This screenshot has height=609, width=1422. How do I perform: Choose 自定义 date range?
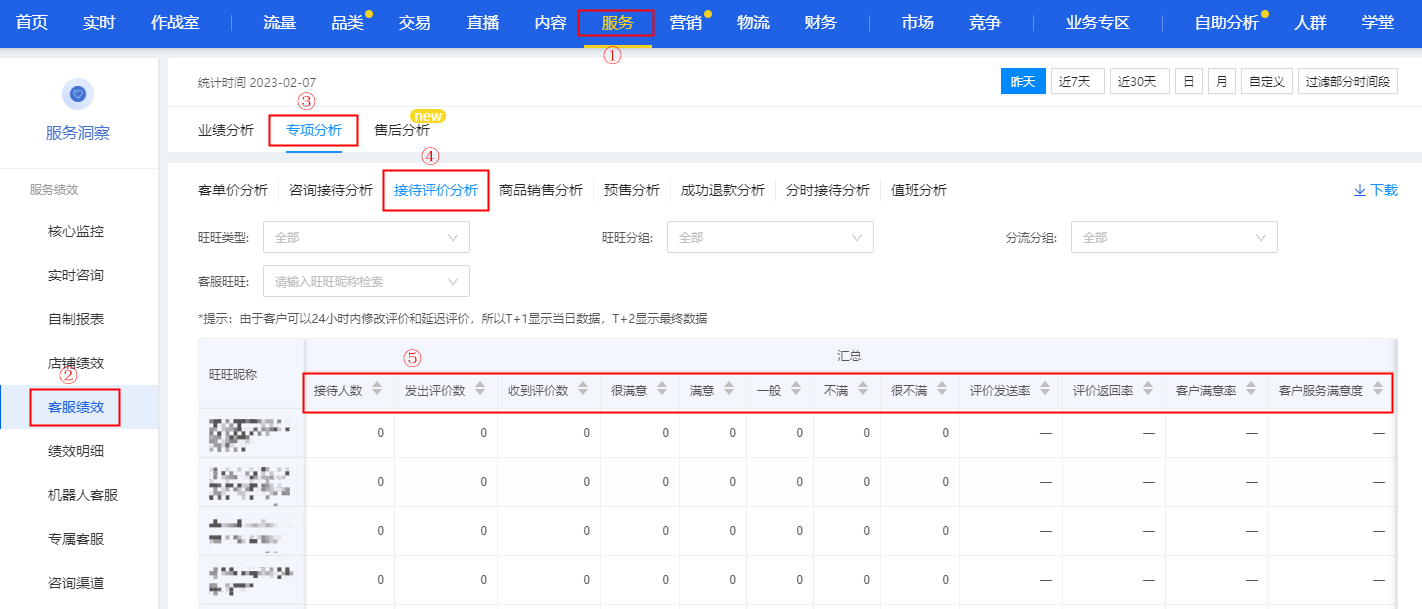click(x=1267, y=81)
